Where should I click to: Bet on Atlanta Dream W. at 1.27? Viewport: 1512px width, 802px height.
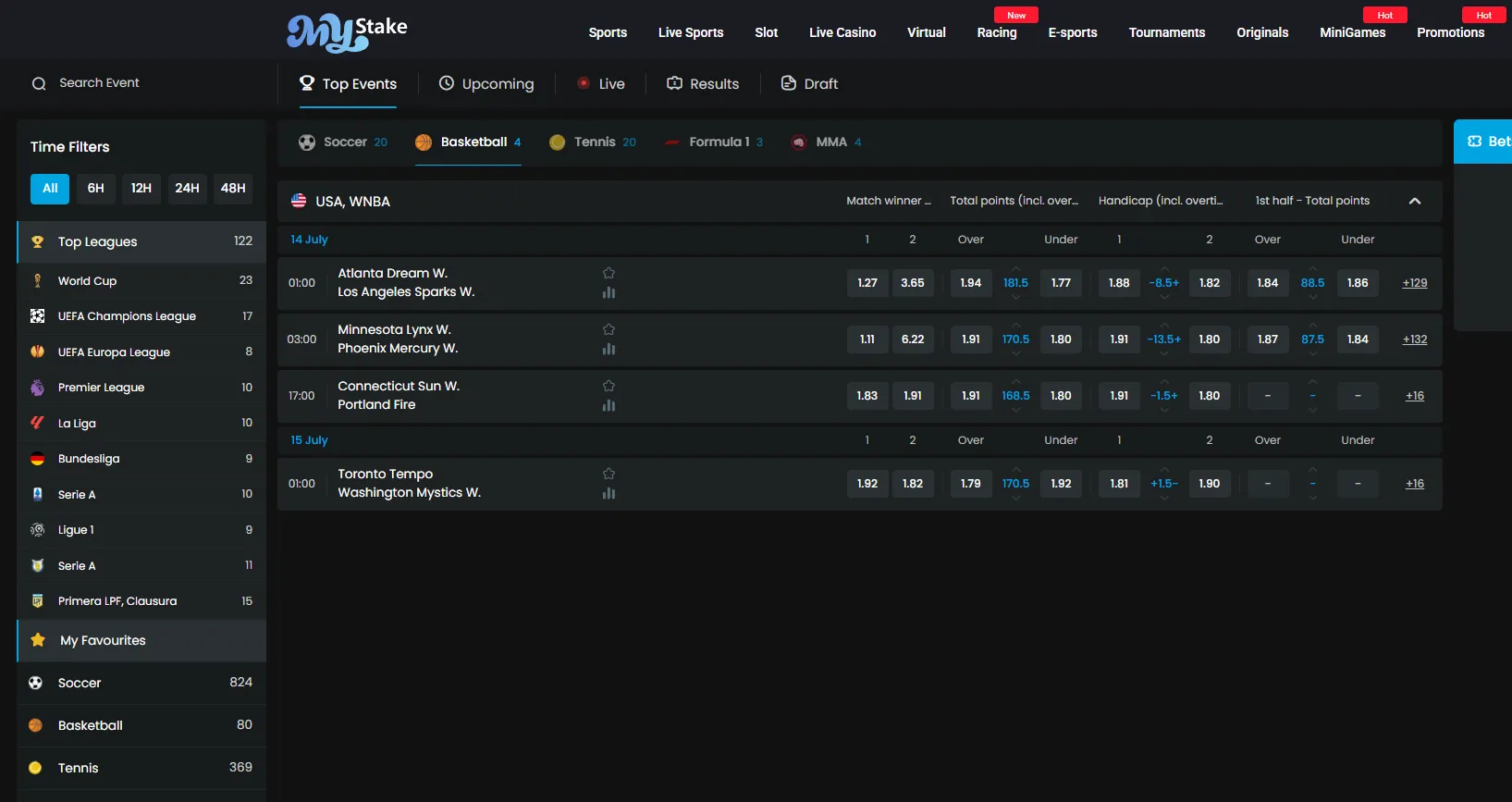[x=867, y=283]
